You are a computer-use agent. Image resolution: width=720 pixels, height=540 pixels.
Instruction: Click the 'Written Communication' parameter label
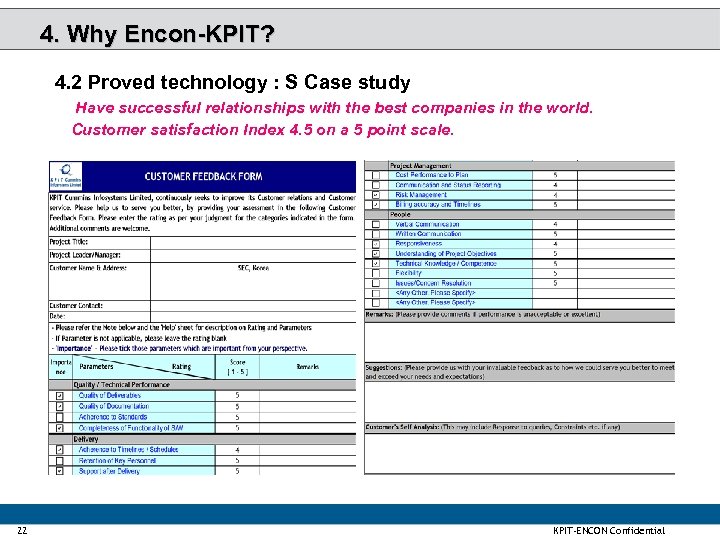pos(428,234)
